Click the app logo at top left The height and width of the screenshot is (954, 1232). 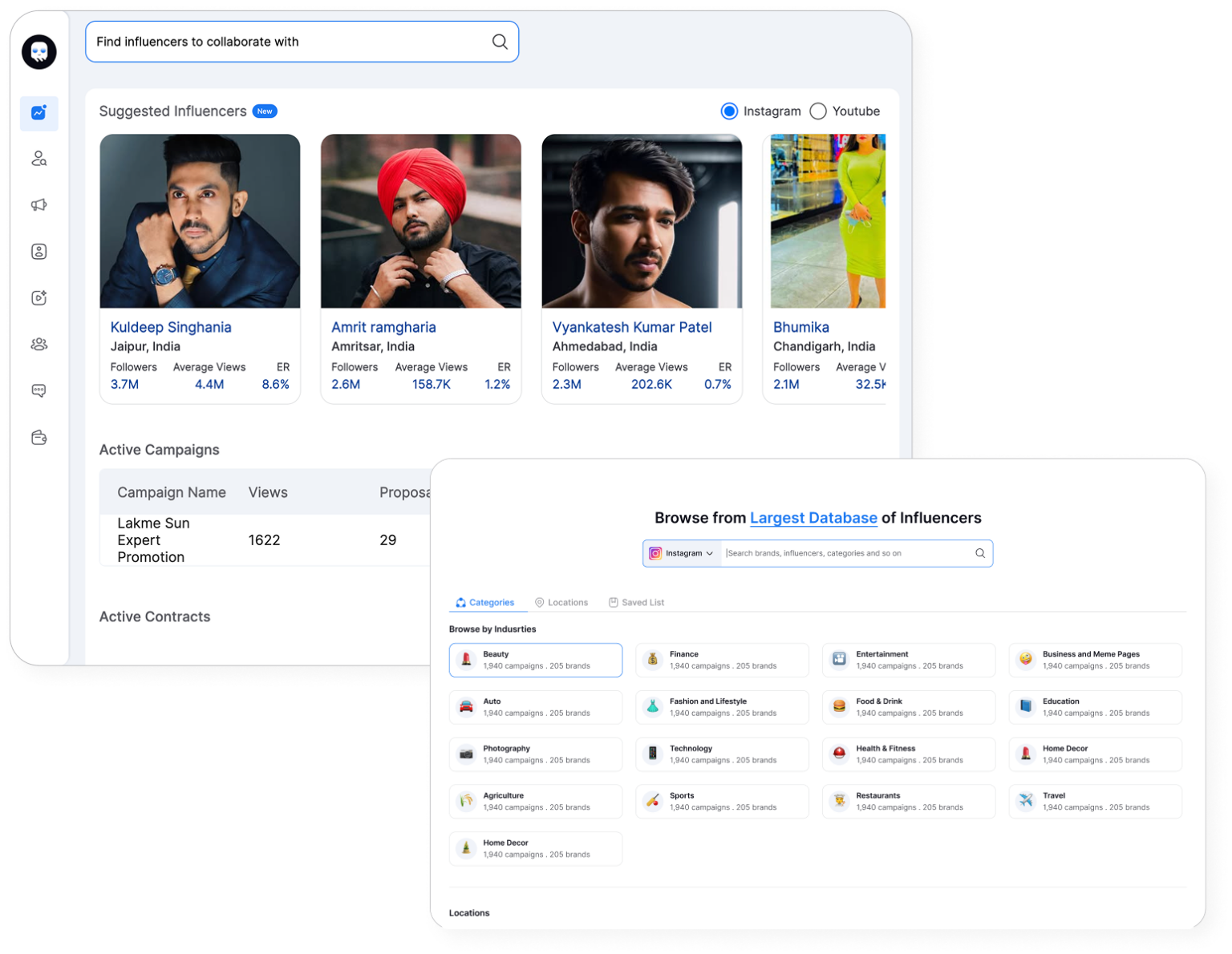click(x=38, y=51)
